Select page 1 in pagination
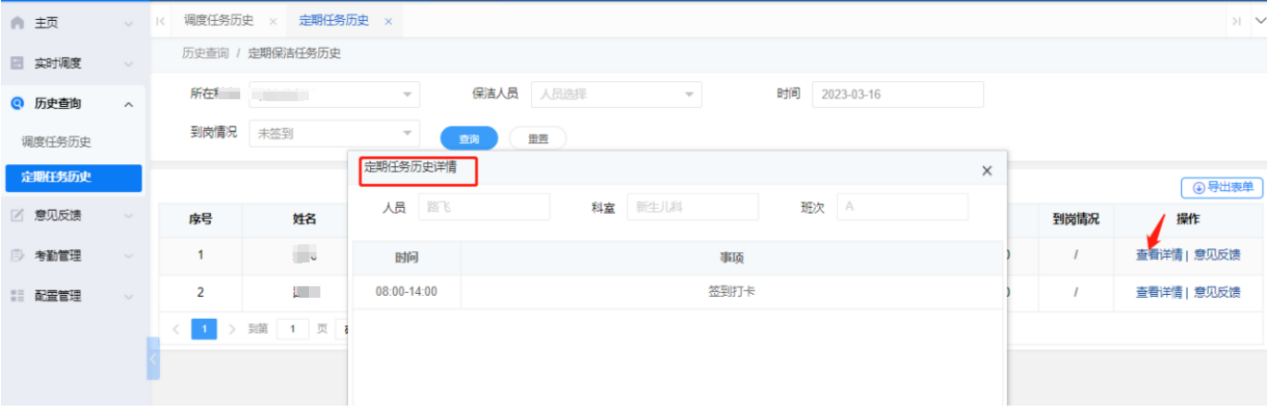Image resolution: width=1268 pixels, height=418 pixels. (204, 328)
